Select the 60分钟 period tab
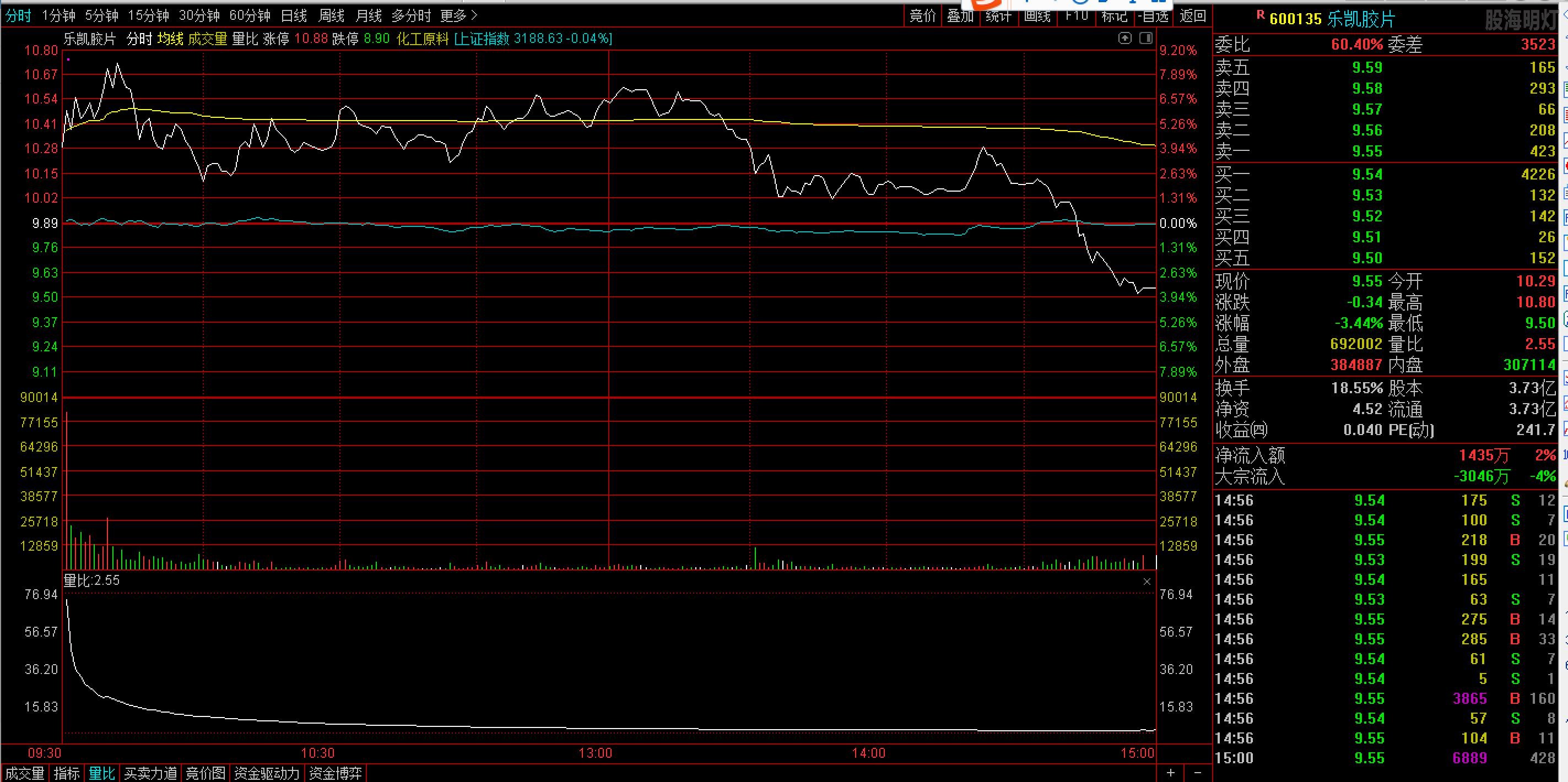 pyautogui.click(x=250, y=16)
